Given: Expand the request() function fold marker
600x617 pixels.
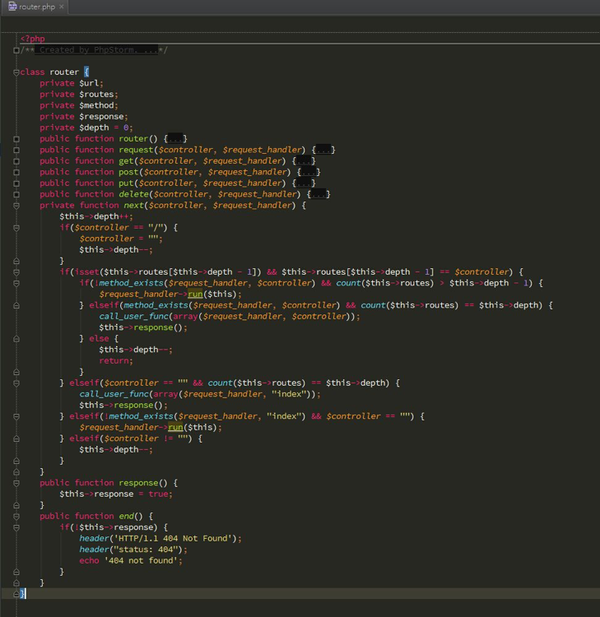Looking at the screenshot, I should click(x=18, y=150).
